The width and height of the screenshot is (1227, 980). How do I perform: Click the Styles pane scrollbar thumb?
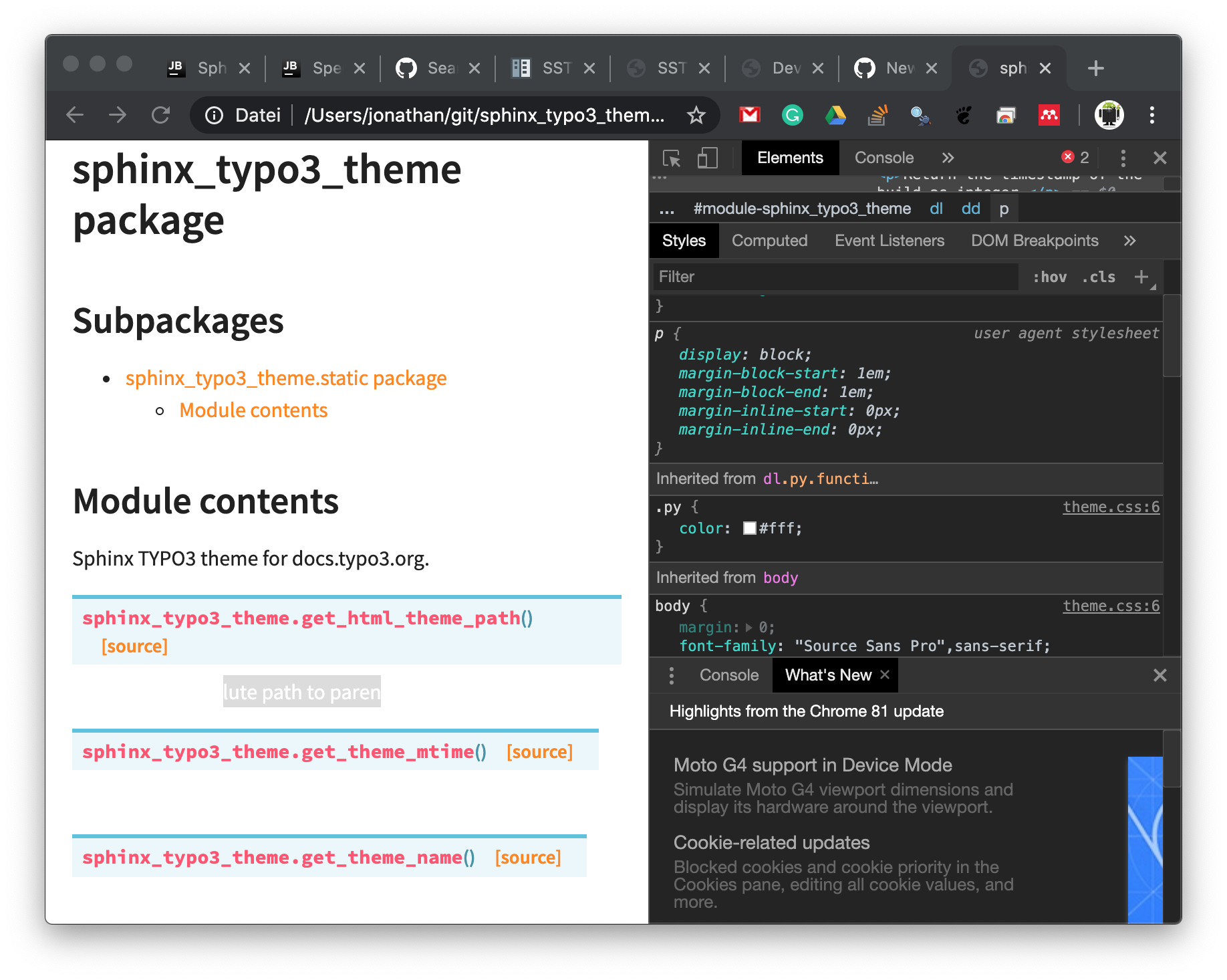click(1172, 336)
